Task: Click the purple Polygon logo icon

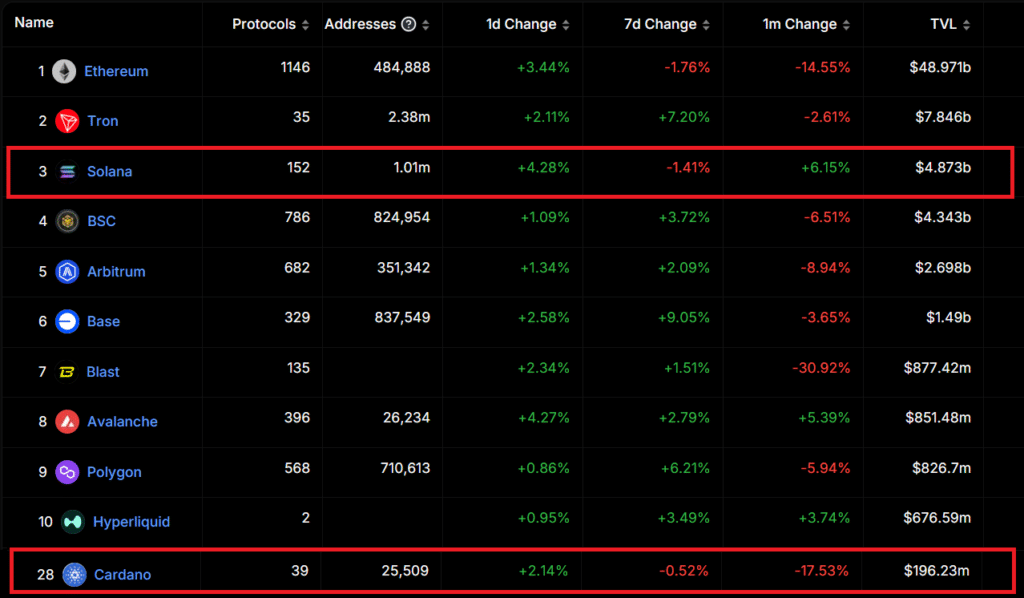Action: (67, 472)
